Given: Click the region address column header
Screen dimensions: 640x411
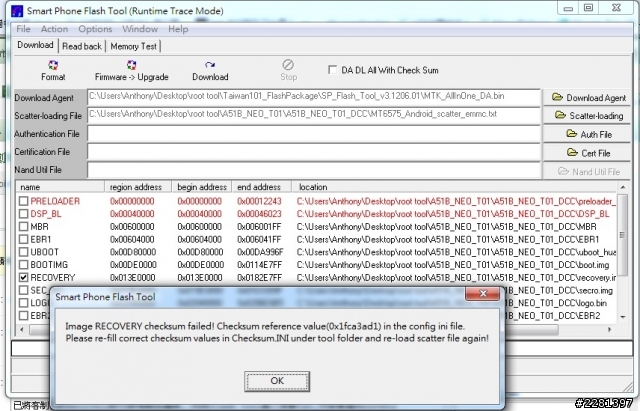Looking at the screenshot, I should [138, 187].
